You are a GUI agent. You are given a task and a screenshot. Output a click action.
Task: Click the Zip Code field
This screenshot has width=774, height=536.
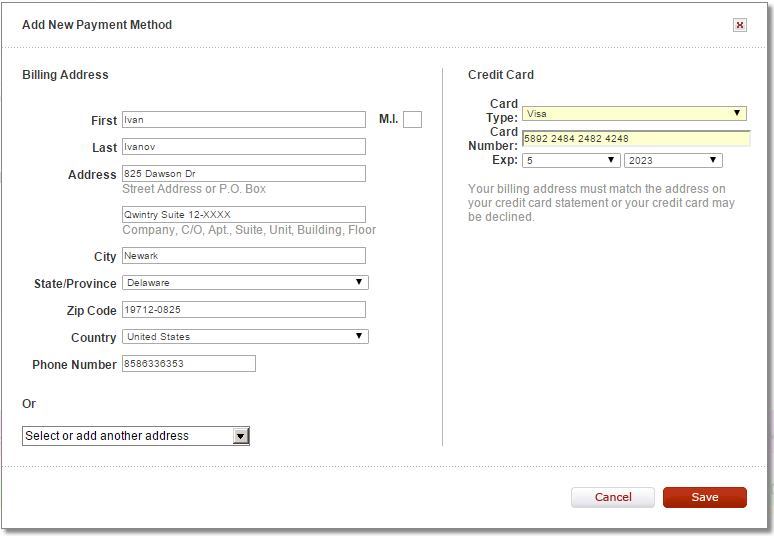click(x=244, y=309)
